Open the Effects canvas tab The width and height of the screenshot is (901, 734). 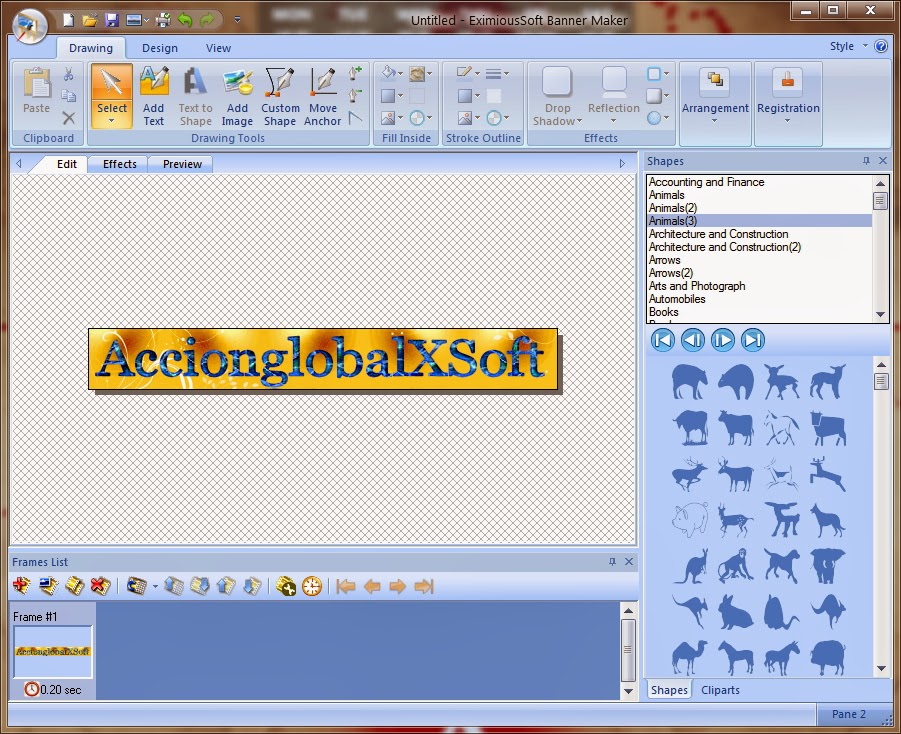tap(120, 164)
